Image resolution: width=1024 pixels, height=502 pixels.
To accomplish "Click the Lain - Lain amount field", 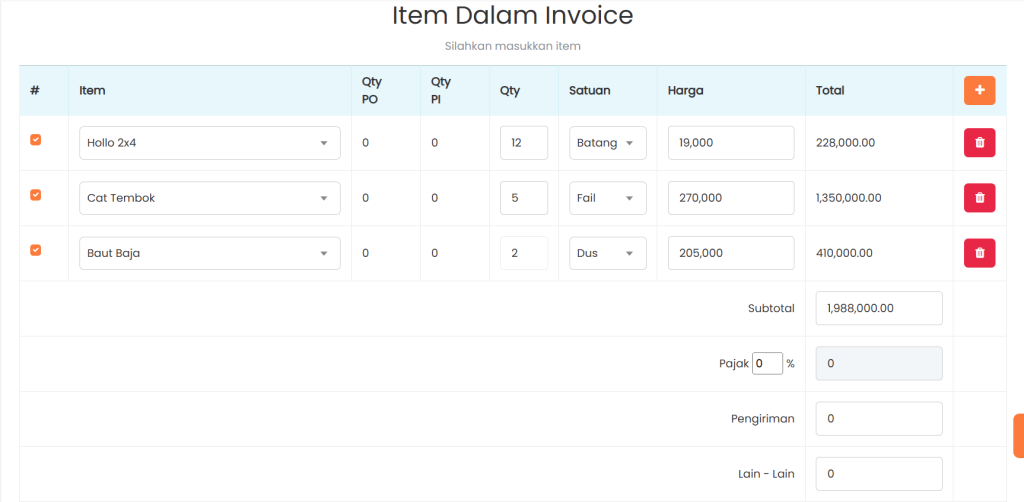I will pos(879,474).
